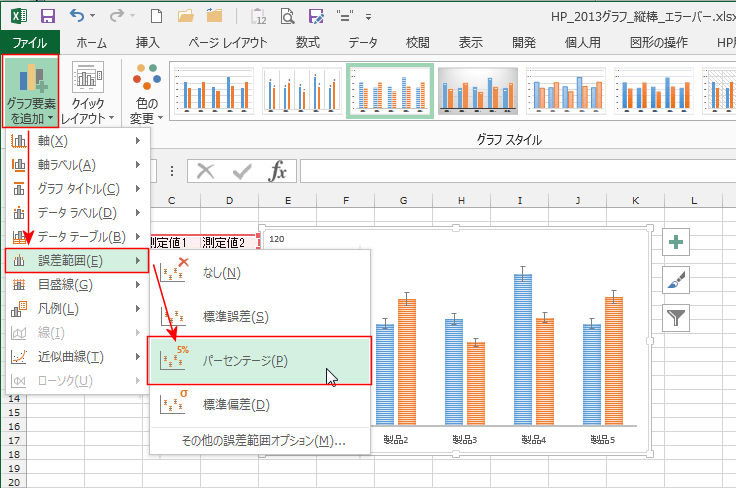736x488 pixels.
Task: Click the Save icon in quick access toolbar
Action: (x=47, y=16)
